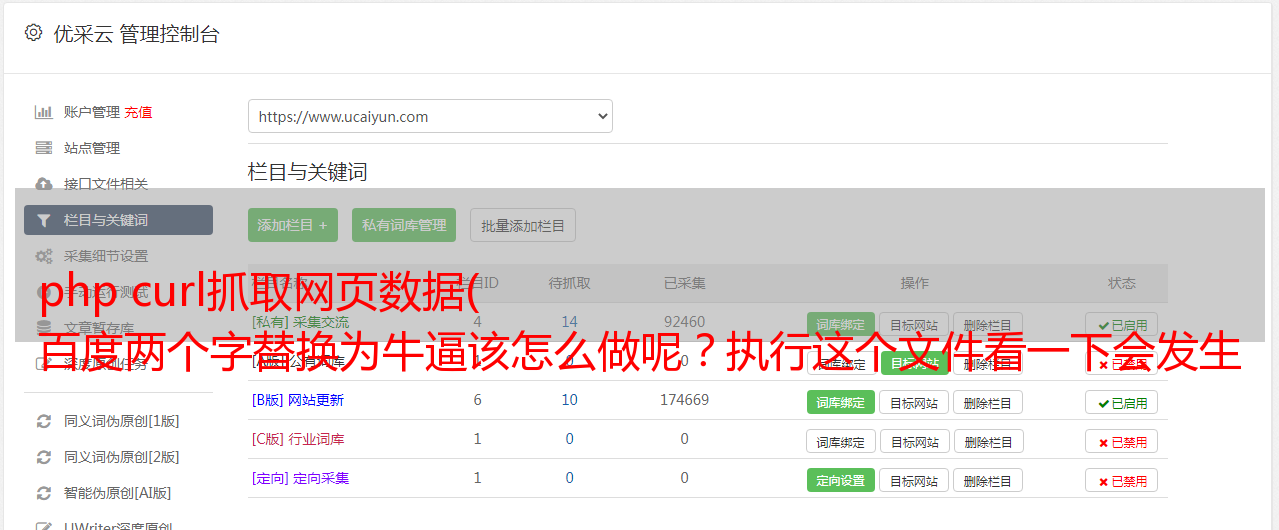This screenshot has height=530, width=1279.
Task: Click the settings gear icon in header
Action: [33, 33]
